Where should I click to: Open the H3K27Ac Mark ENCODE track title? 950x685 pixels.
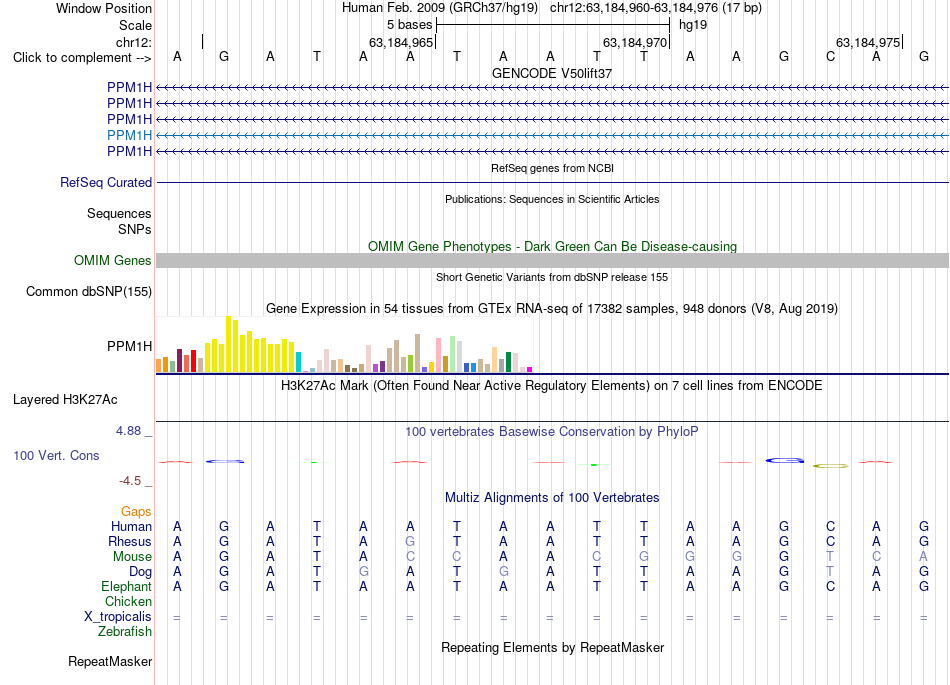click(552, 386)
